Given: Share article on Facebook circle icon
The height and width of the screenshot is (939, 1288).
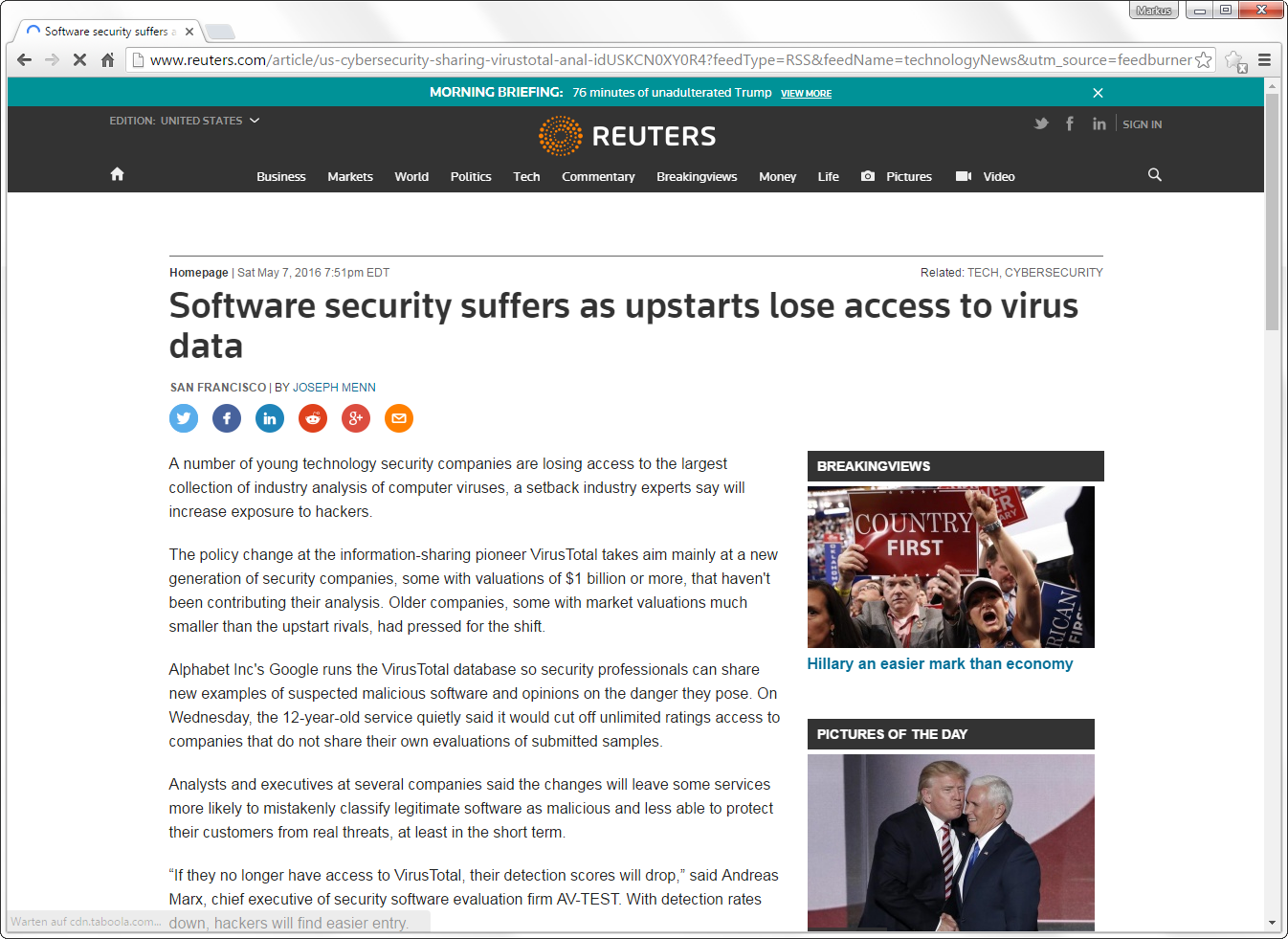Looking at the screenshot, I should pyautogui.click(x=227, y=418).
